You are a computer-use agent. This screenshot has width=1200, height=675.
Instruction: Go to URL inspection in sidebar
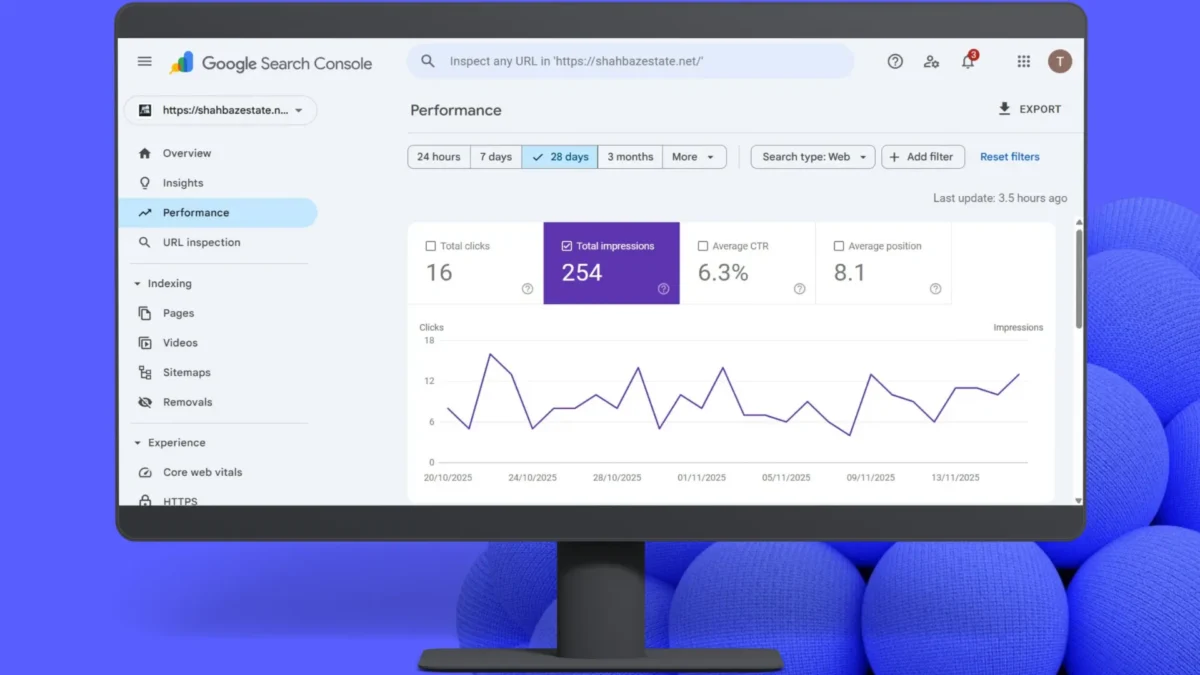(201, 242)
